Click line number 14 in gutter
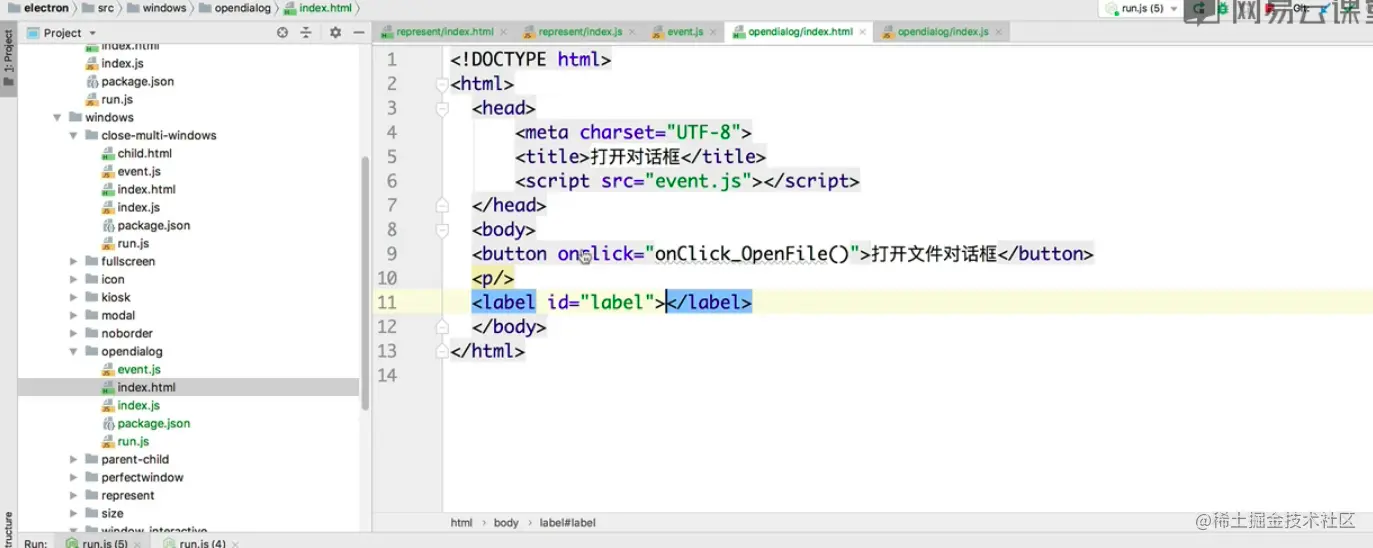 coord(386,375)
